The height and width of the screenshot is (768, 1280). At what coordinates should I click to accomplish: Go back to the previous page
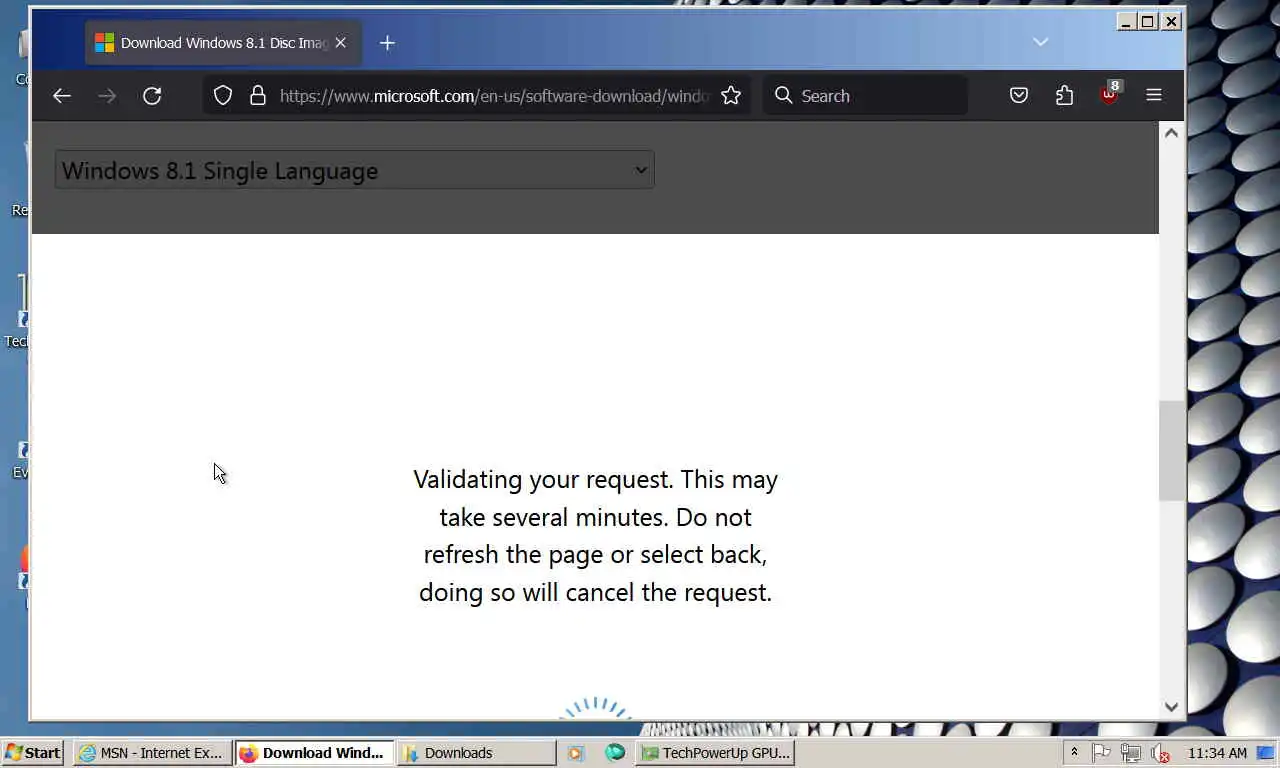point(62,96)
